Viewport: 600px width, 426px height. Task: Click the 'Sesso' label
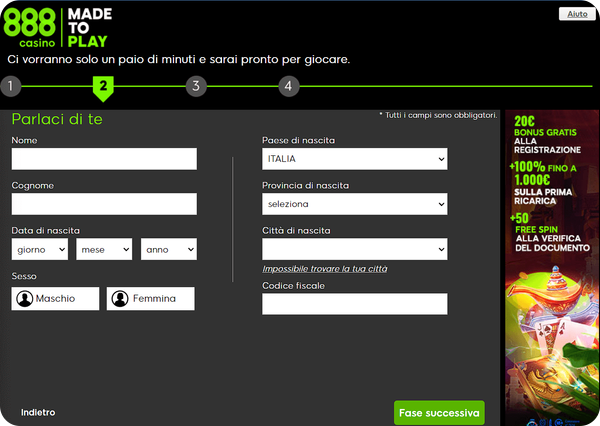pyautogui.click(x=24, y=276)
